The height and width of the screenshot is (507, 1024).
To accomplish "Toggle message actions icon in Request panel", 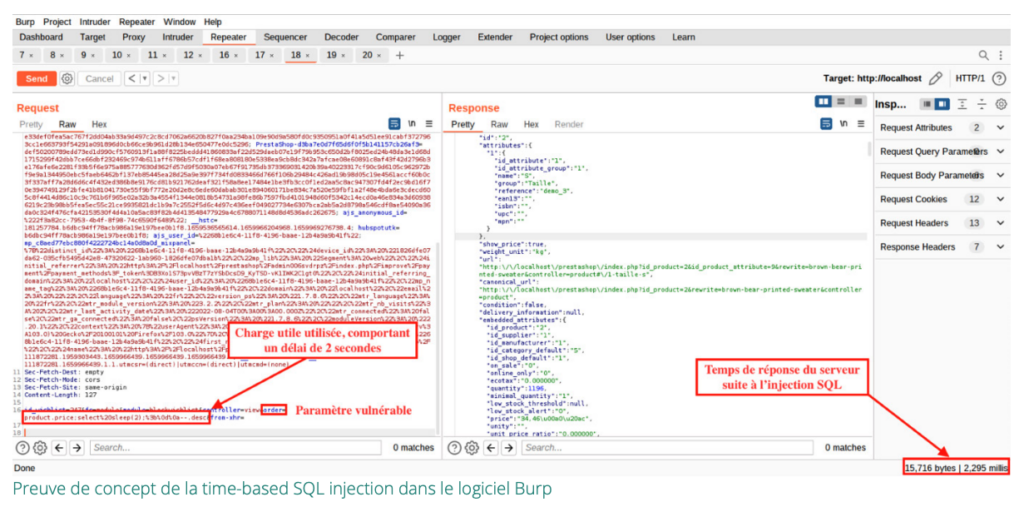I will (394, 123).
